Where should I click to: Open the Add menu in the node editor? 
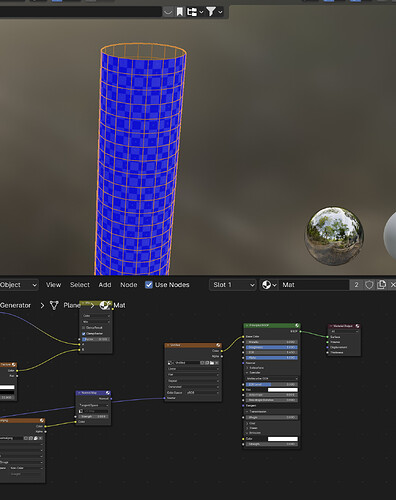pyautogui.click(x=105, y=285)
